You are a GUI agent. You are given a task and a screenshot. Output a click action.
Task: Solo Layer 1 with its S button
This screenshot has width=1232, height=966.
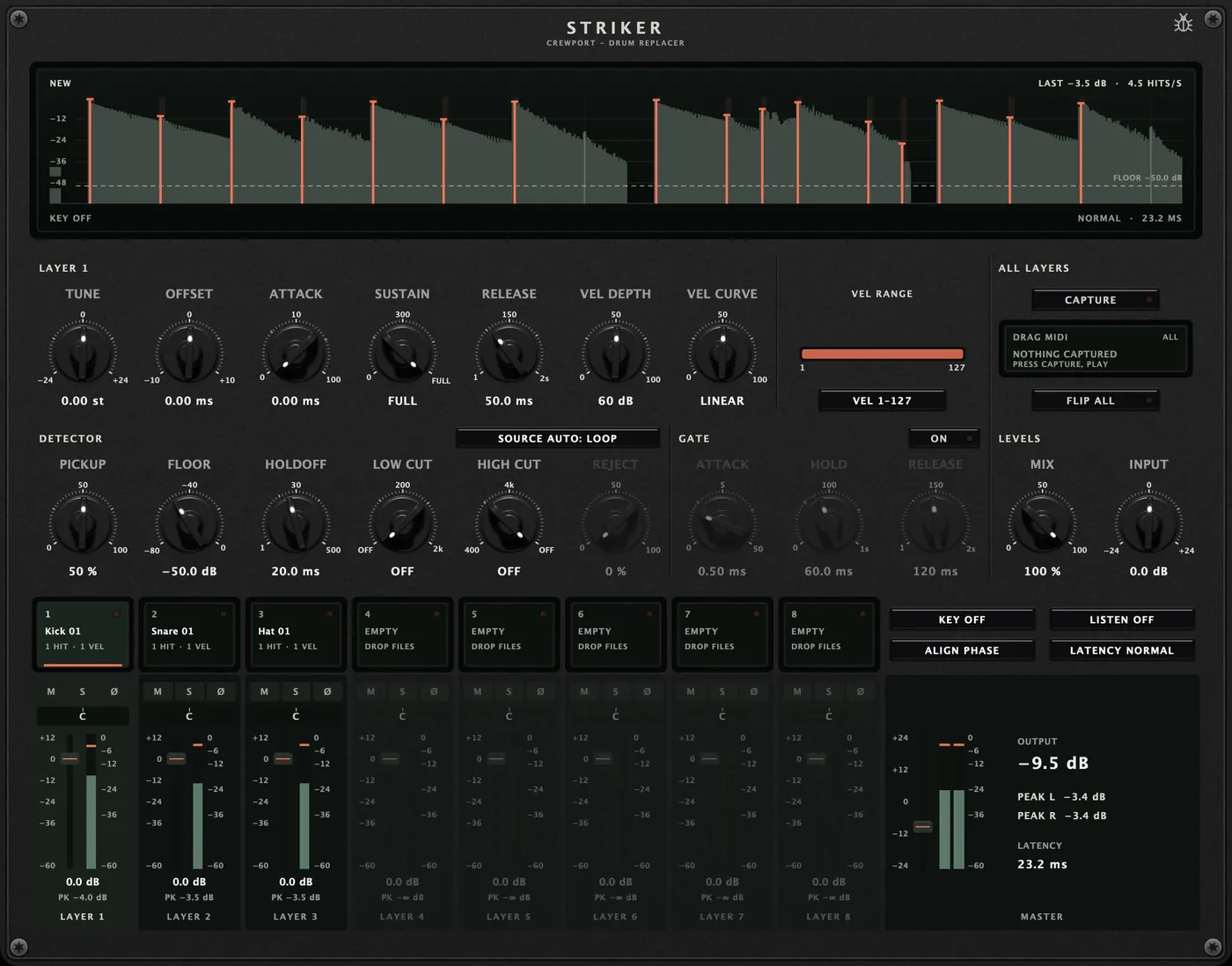(x=83, y=692)
